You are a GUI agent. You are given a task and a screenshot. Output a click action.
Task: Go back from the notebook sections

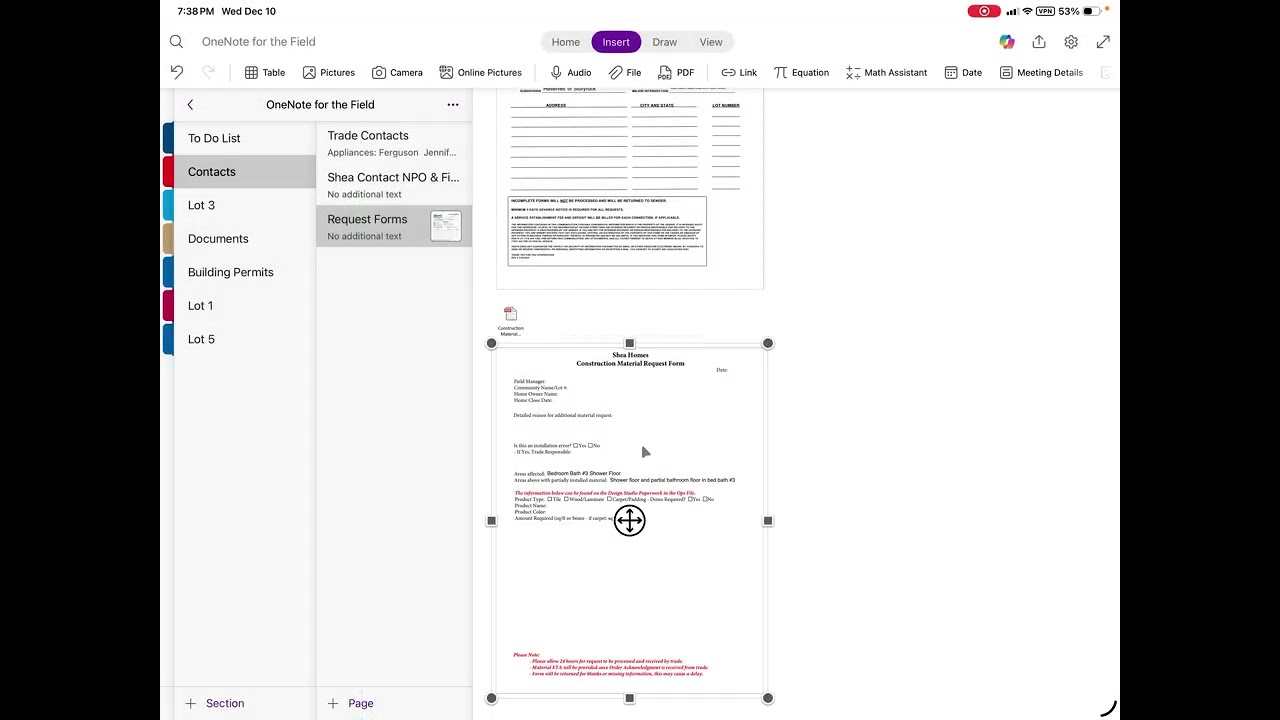[190, 104]
